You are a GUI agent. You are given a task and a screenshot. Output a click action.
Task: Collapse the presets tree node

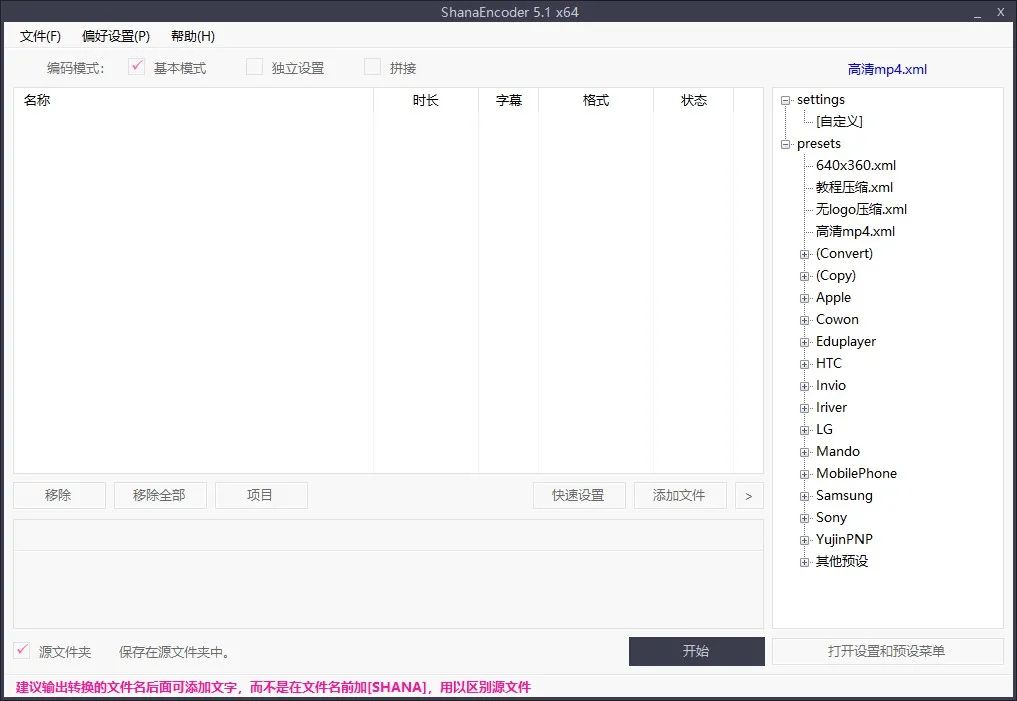pyautogui.click(x=786, y=143)
